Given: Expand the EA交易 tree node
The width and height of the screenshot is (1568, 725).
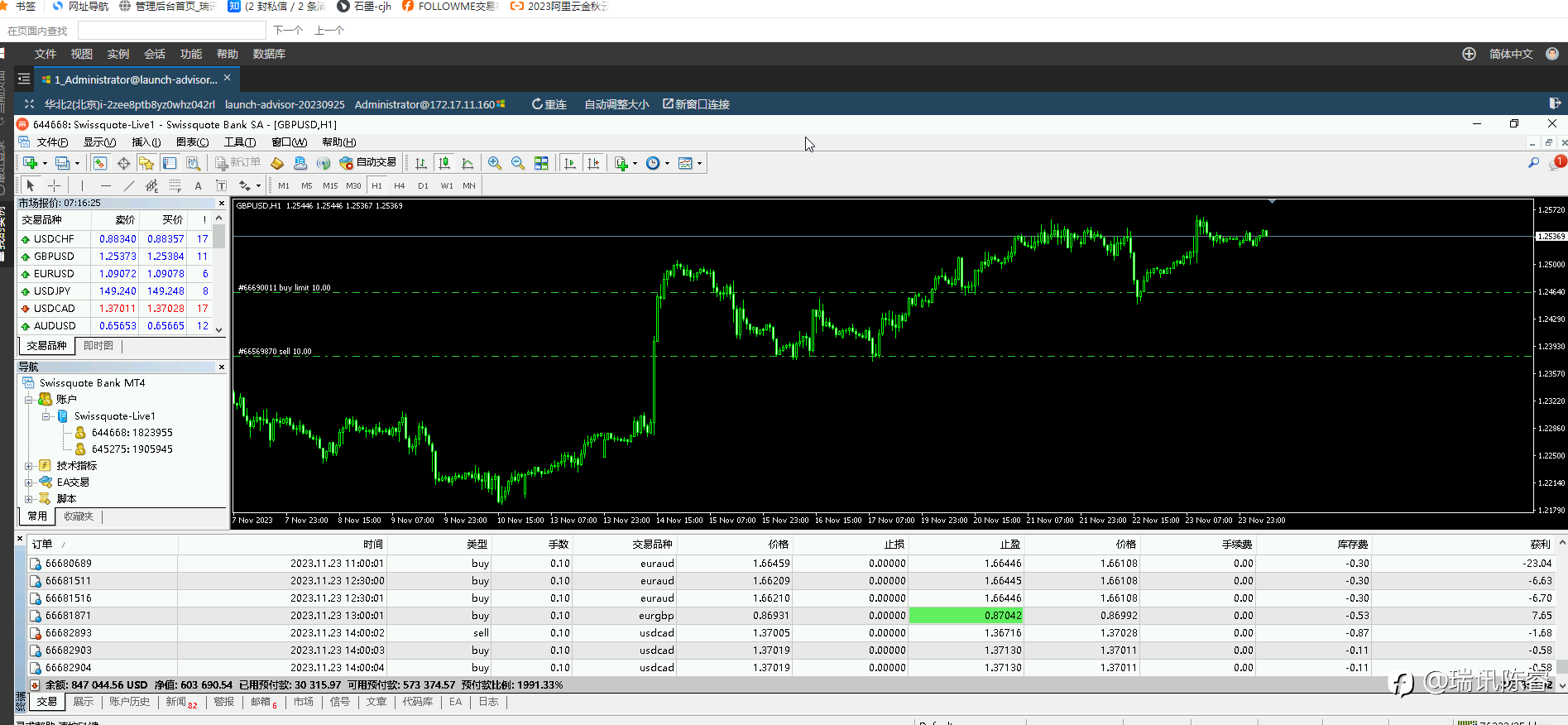Looking at the screenshot, I should click(28, 483).
